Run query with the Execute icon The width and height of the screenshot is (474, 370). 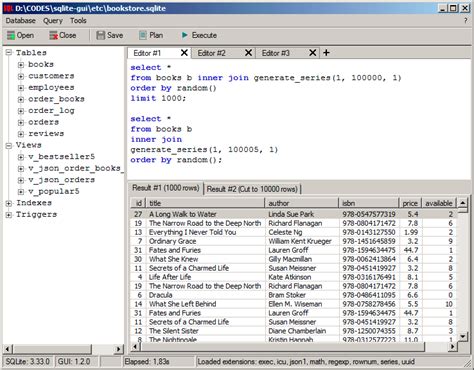[184, 35]
